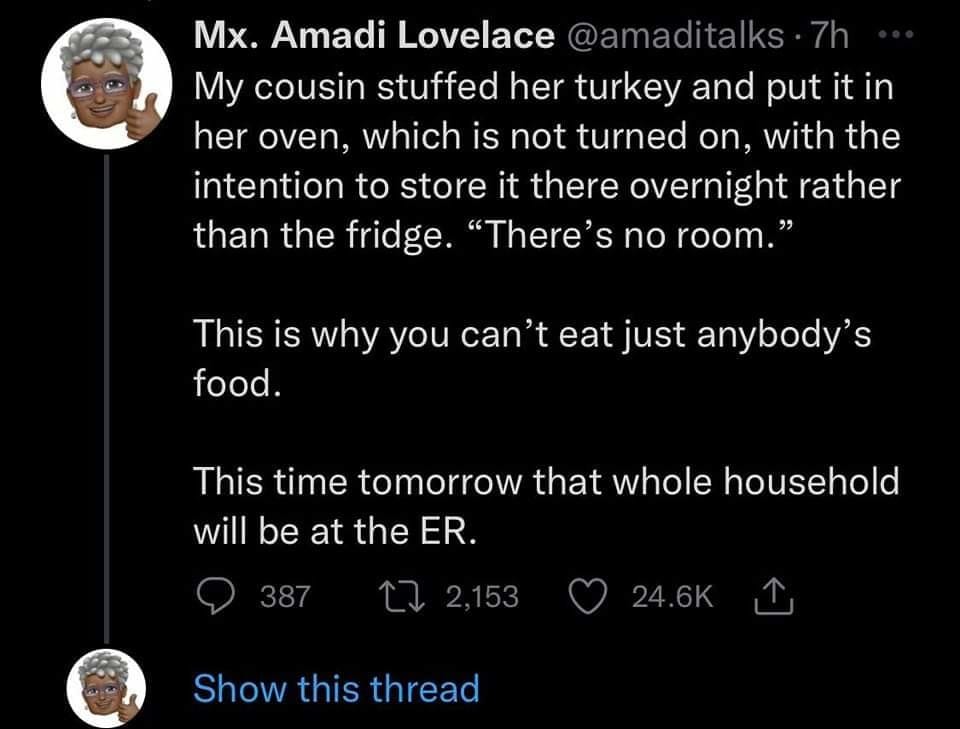
Task: Click the "This time tomorrow that whole household" line
Action: tap(546, 483)
